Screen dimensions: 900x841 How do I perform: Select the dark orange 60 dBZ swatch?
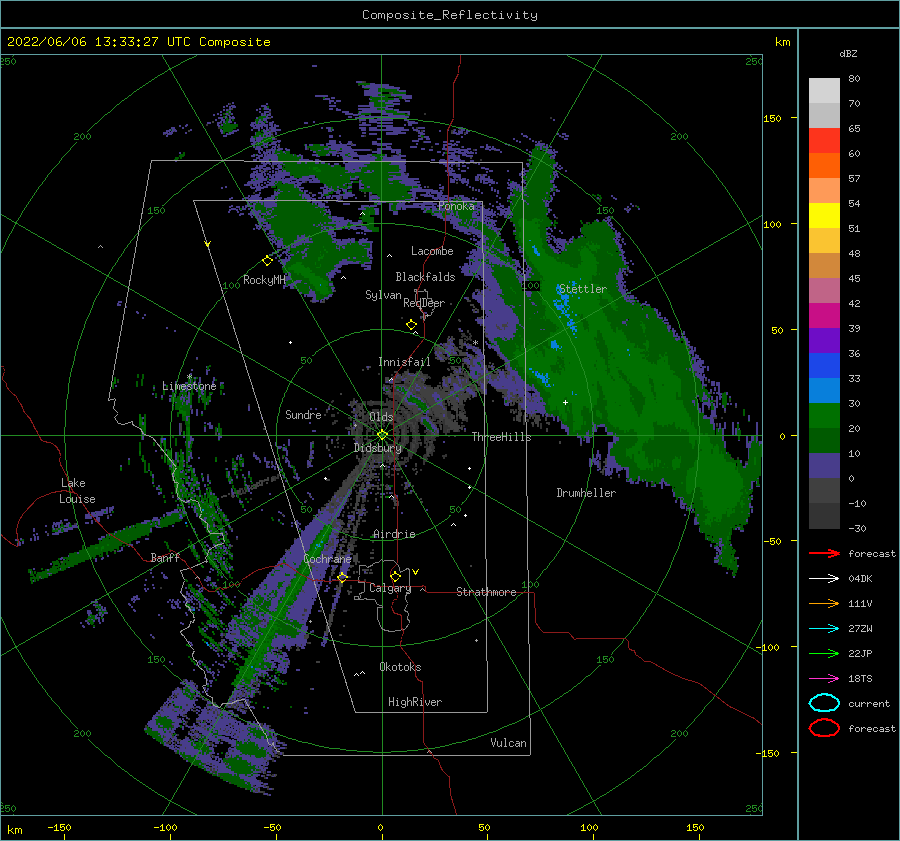[x=824, y=165]
